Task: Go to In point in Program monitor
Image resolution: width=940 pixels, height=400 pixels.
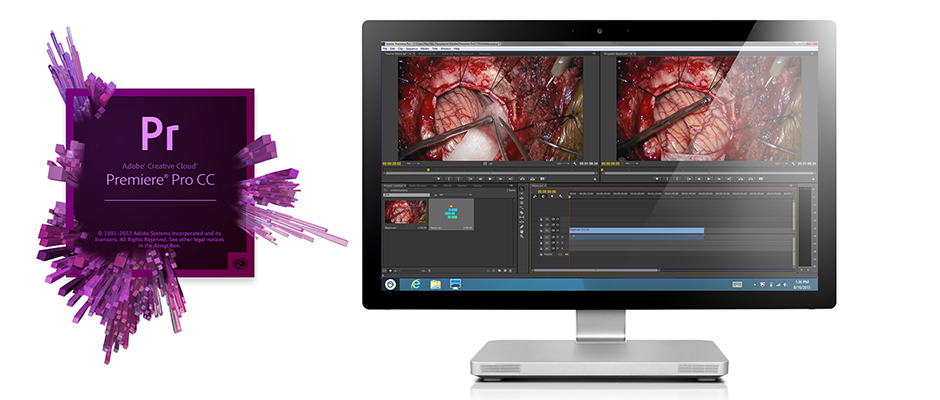Action: coord(689,179)
